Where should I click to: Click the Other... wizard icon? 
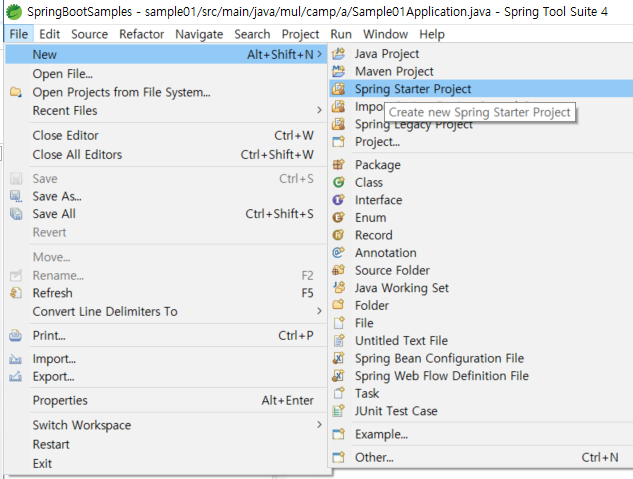338,457
